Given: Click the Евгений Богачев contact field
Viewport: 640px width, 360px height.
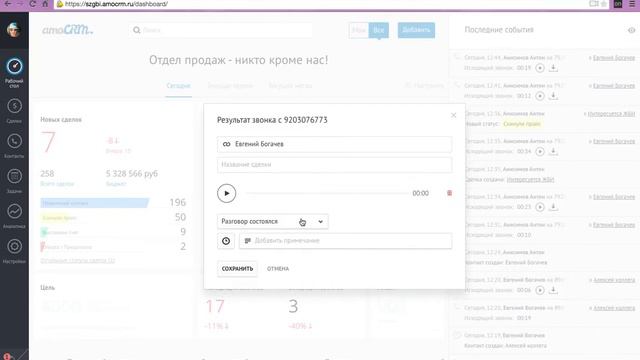Looking at the screenshot, I should pos(334,144).
